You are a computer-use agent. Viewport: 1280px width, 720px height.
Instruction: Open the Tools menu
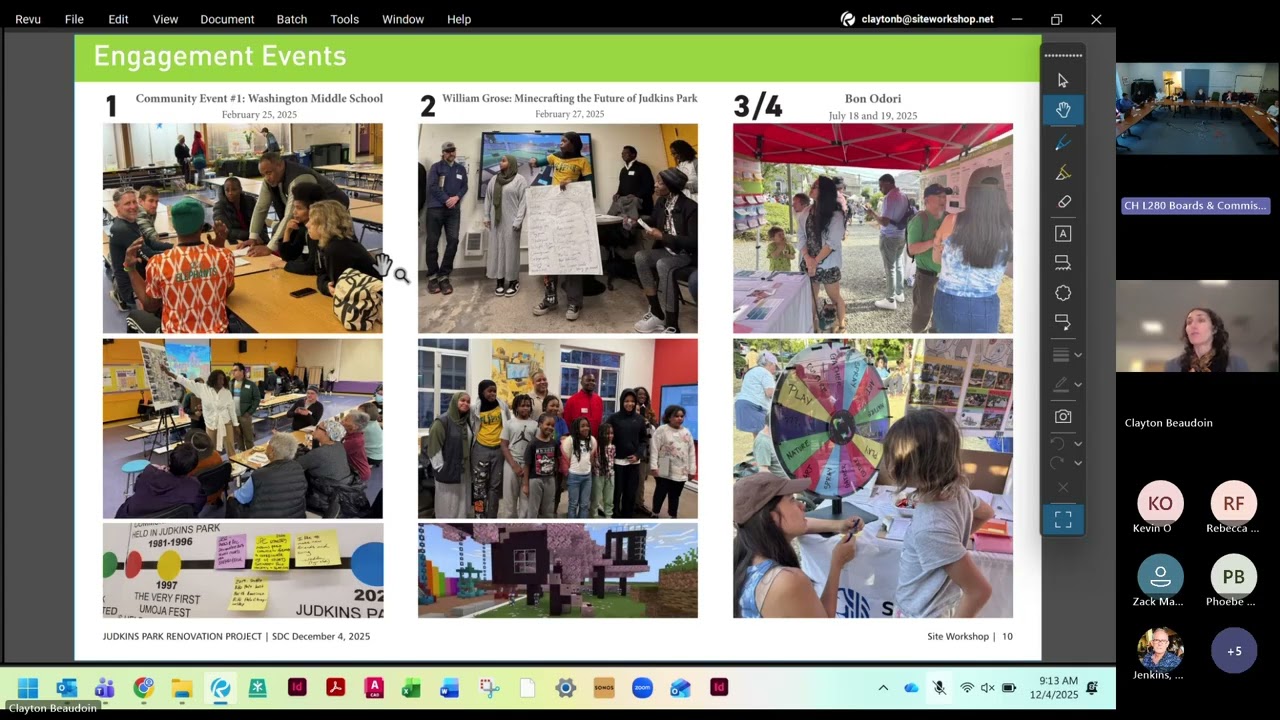(344, 19)
